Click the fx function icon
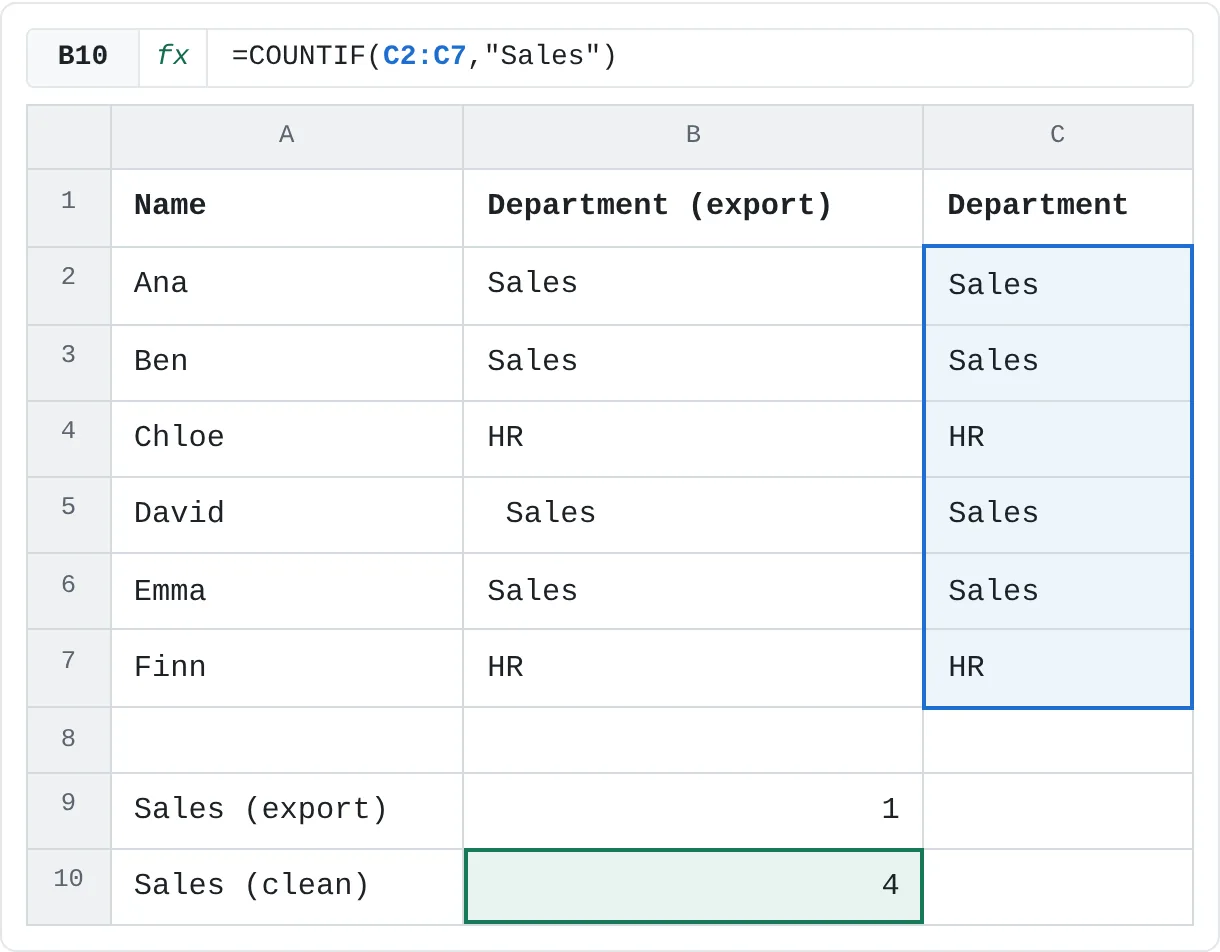1220x952 pixels. [173, 57]
